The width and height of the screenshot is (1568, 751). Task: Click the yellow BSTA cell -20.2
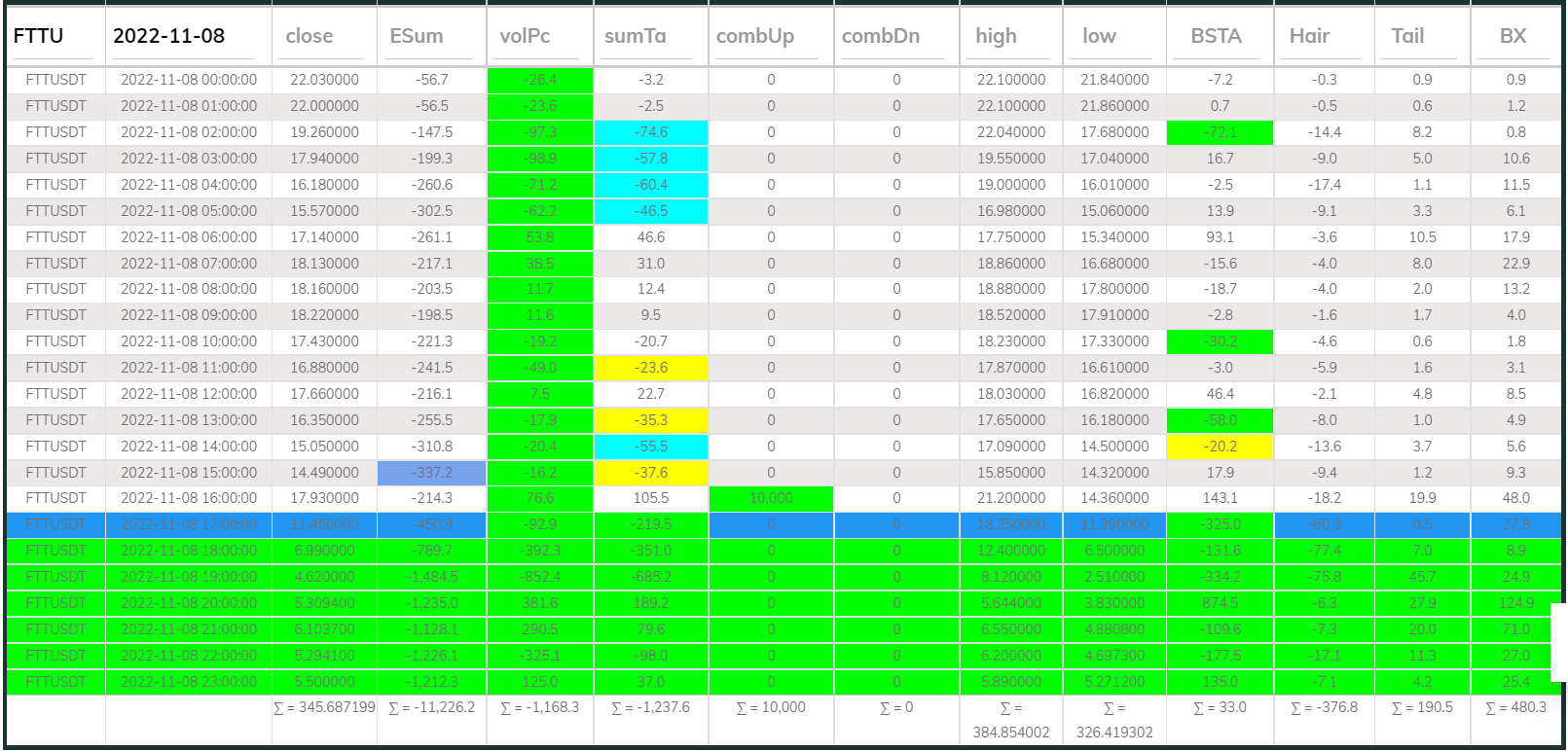(x=1221, y=447)
